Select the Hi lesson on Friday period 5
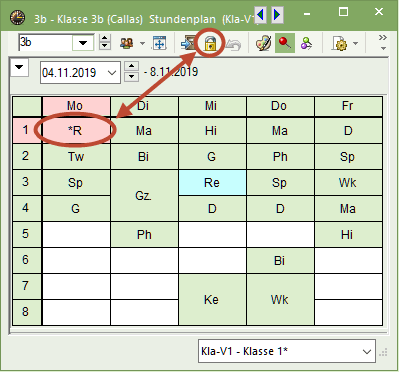This screenshot has height=372, width=399. click(x=348, y=234)
